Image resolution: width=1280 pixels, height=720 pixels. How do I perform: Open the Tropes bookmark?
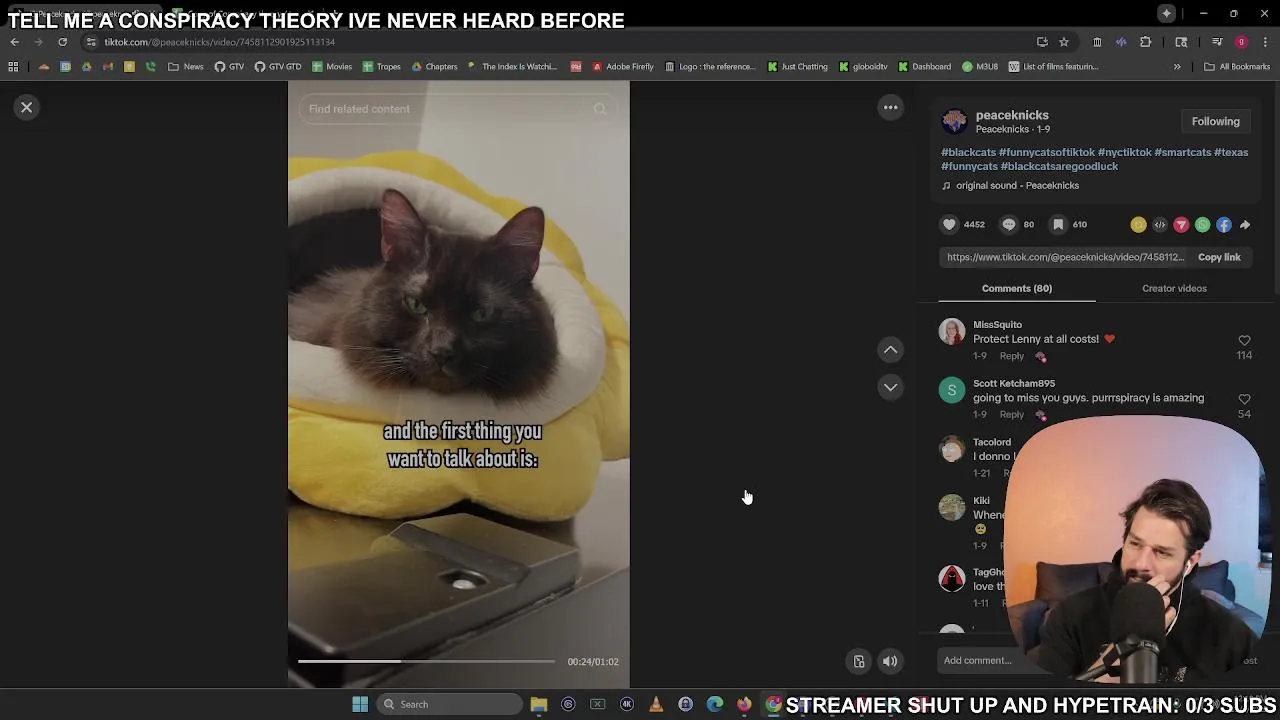[x=382, y=67]
